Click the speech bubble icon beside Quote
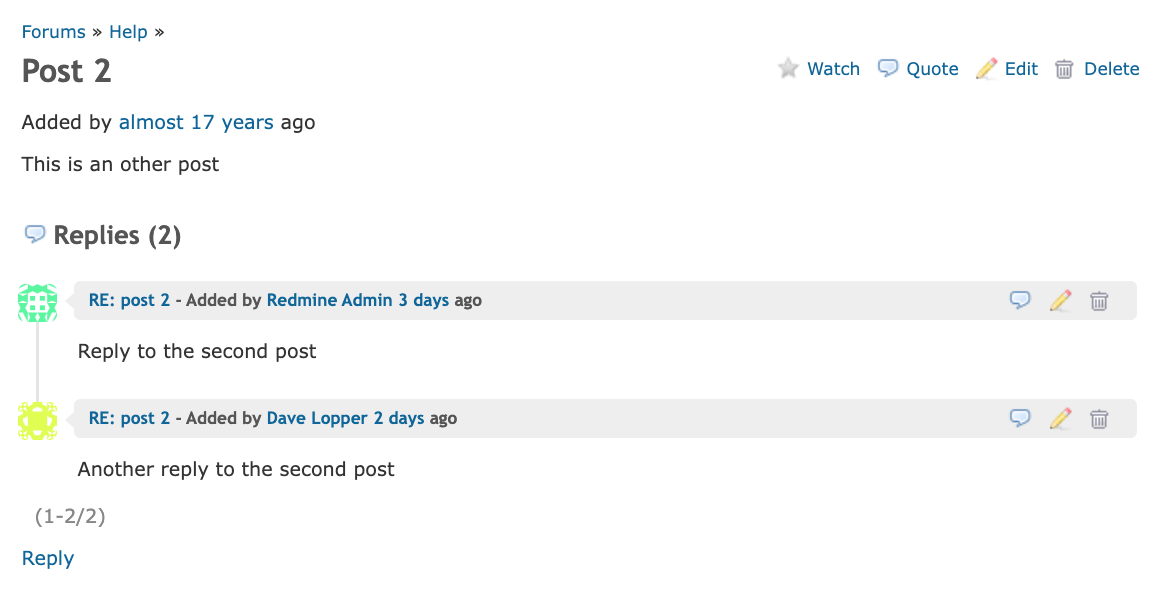Viewport: 1164px width, 604px height. click(888, 68)
